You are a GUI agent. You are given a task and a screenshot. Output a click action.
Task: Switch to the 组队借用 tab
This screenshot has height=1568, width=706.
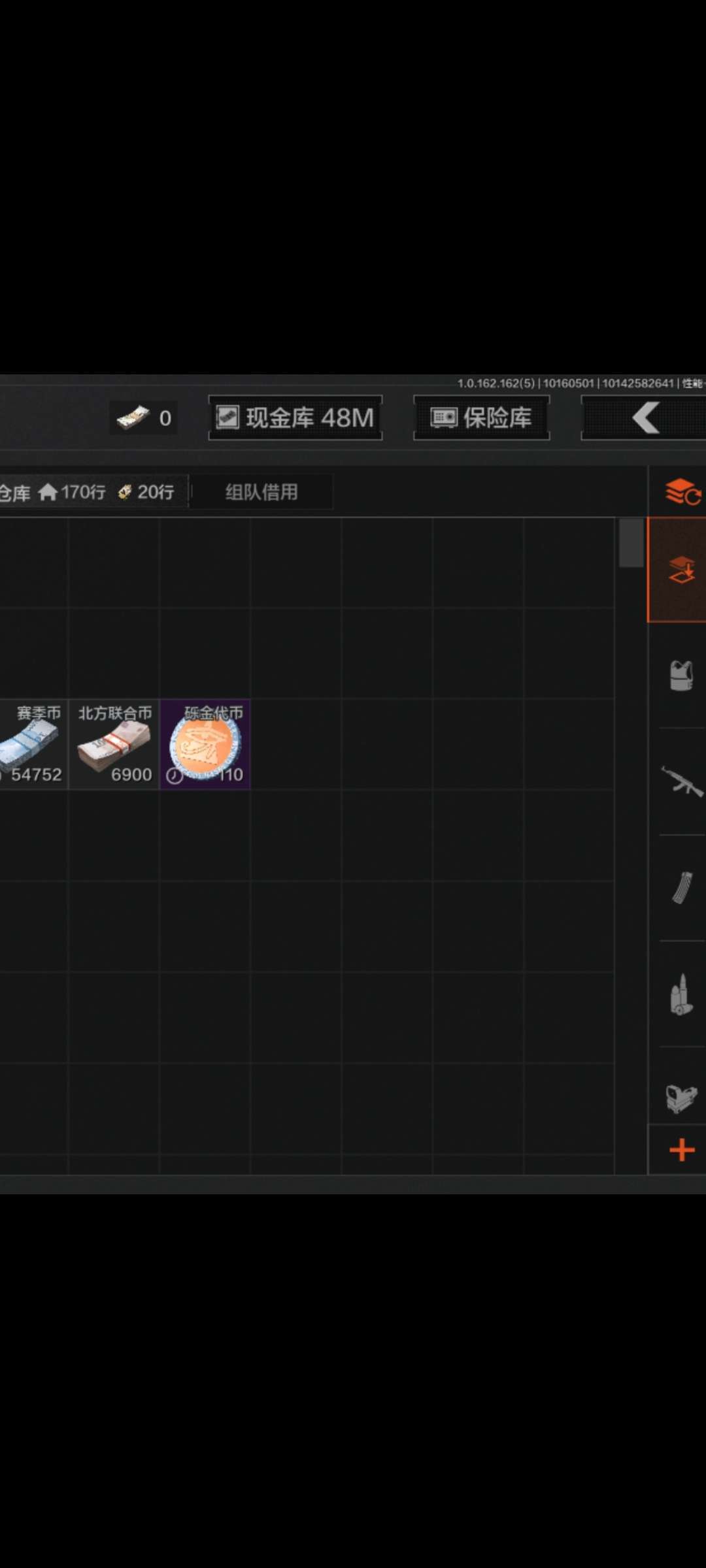261,492
